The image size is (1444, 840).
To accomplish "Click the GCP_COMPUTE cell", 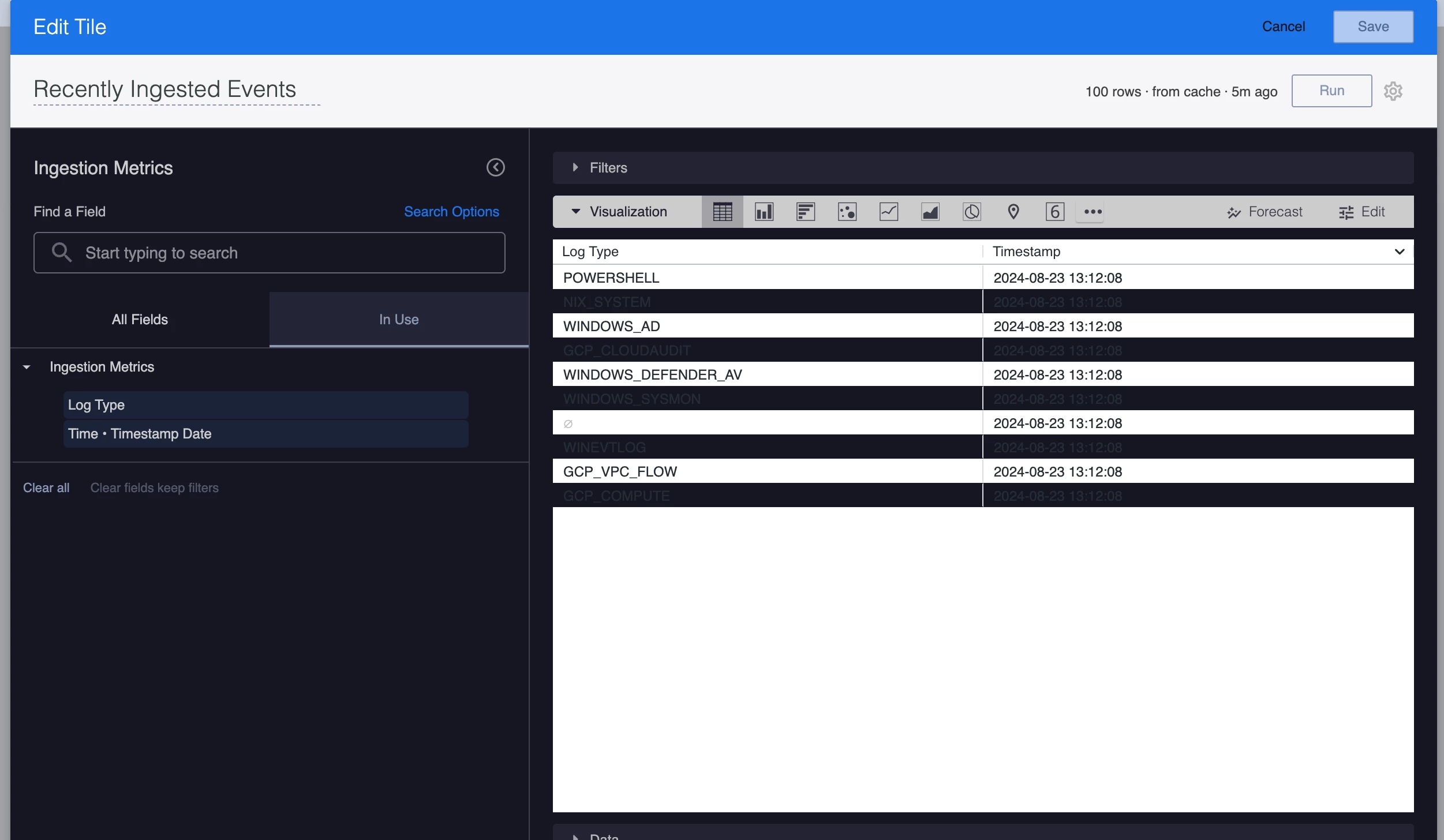I will click(767, 496).
